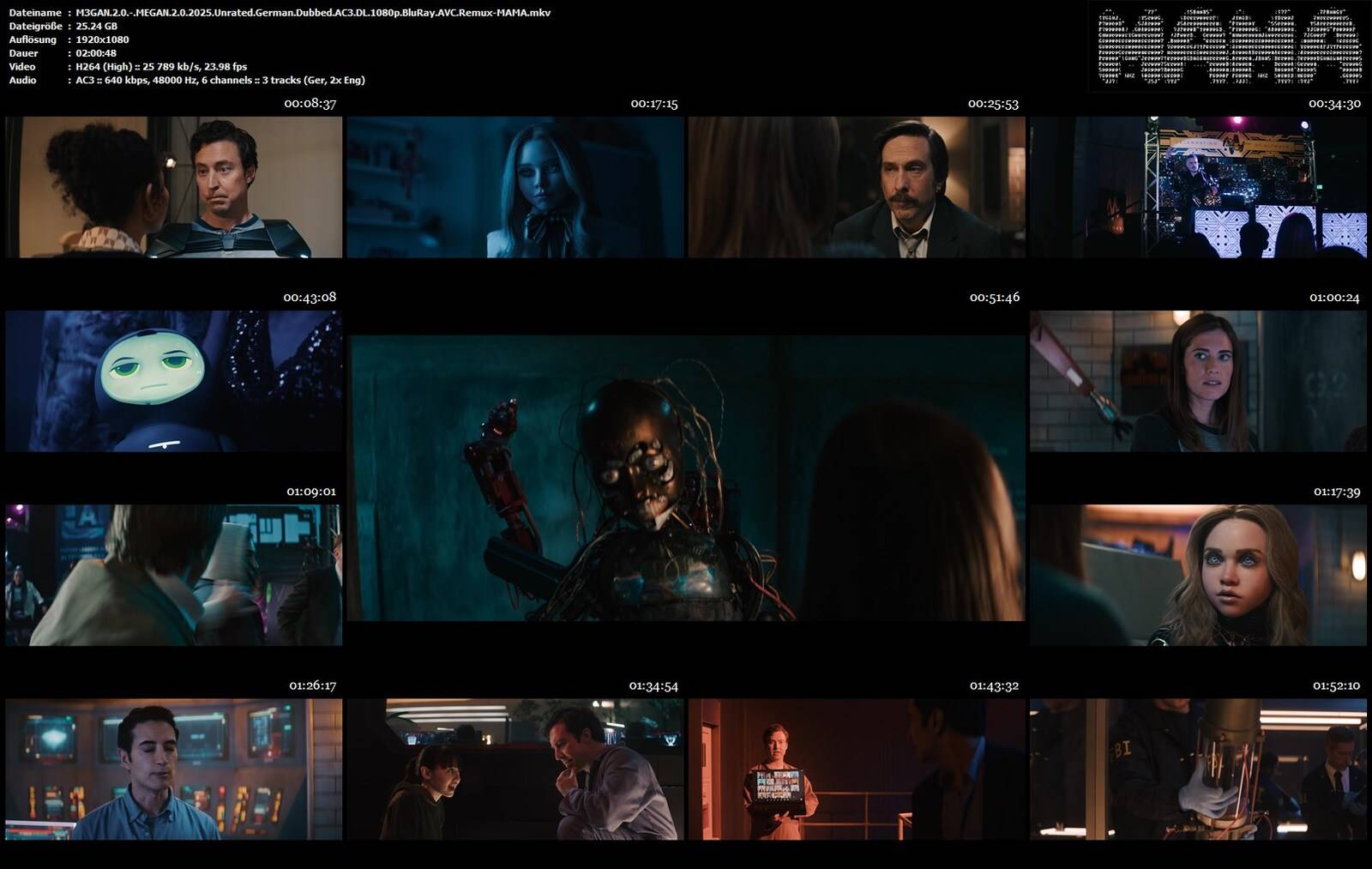Click the Audio label
This screenshot has width=1372, height=869.
coord(23,80)
